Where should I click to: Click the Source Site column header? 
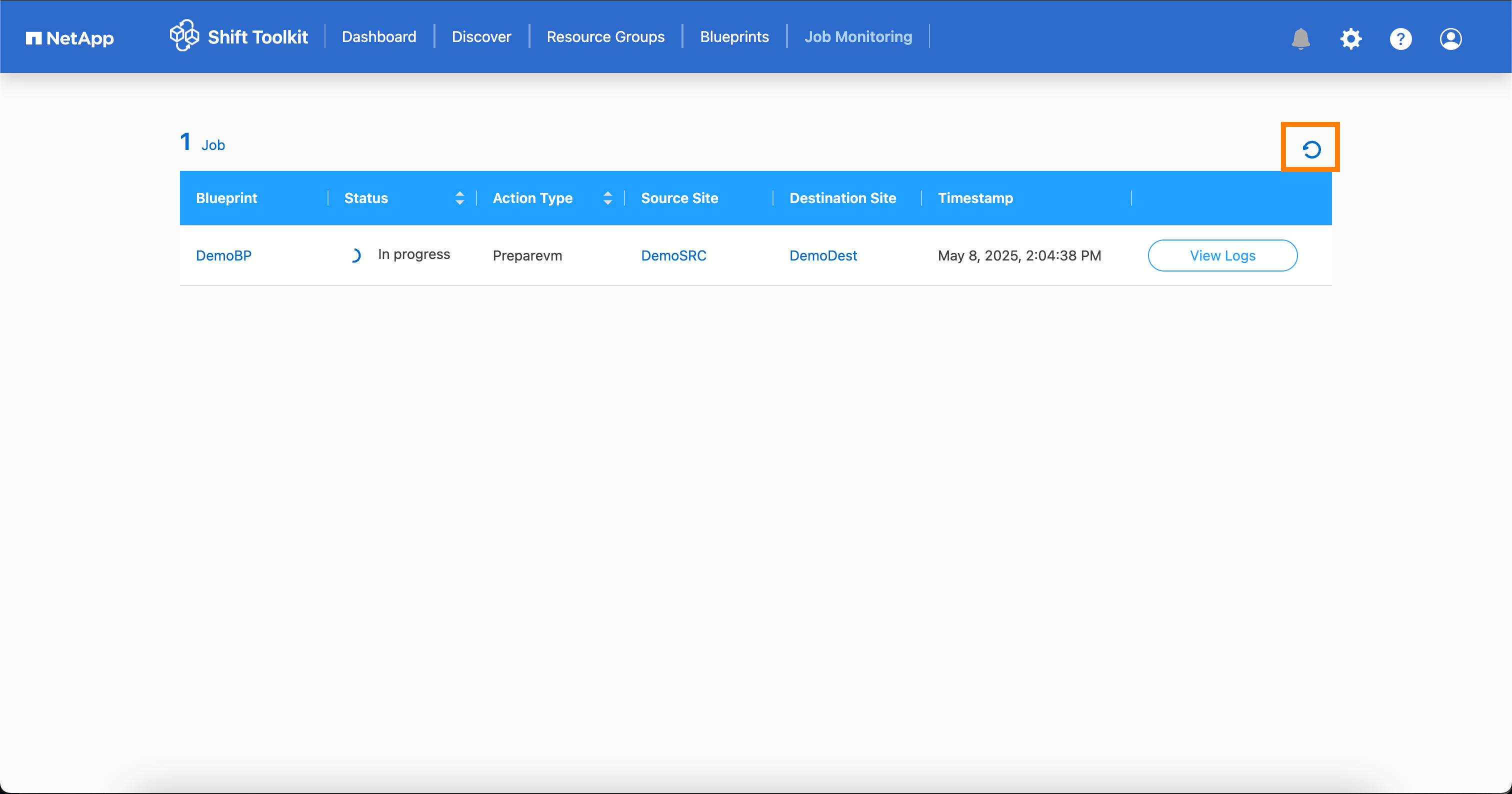point(679,198)
